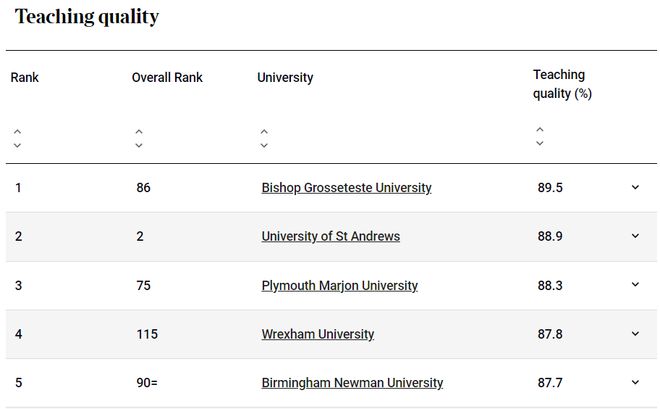Click the Teaching quality (%) column header
The image size is (660, 409).
pyautogui.click(x=562, y=84)
